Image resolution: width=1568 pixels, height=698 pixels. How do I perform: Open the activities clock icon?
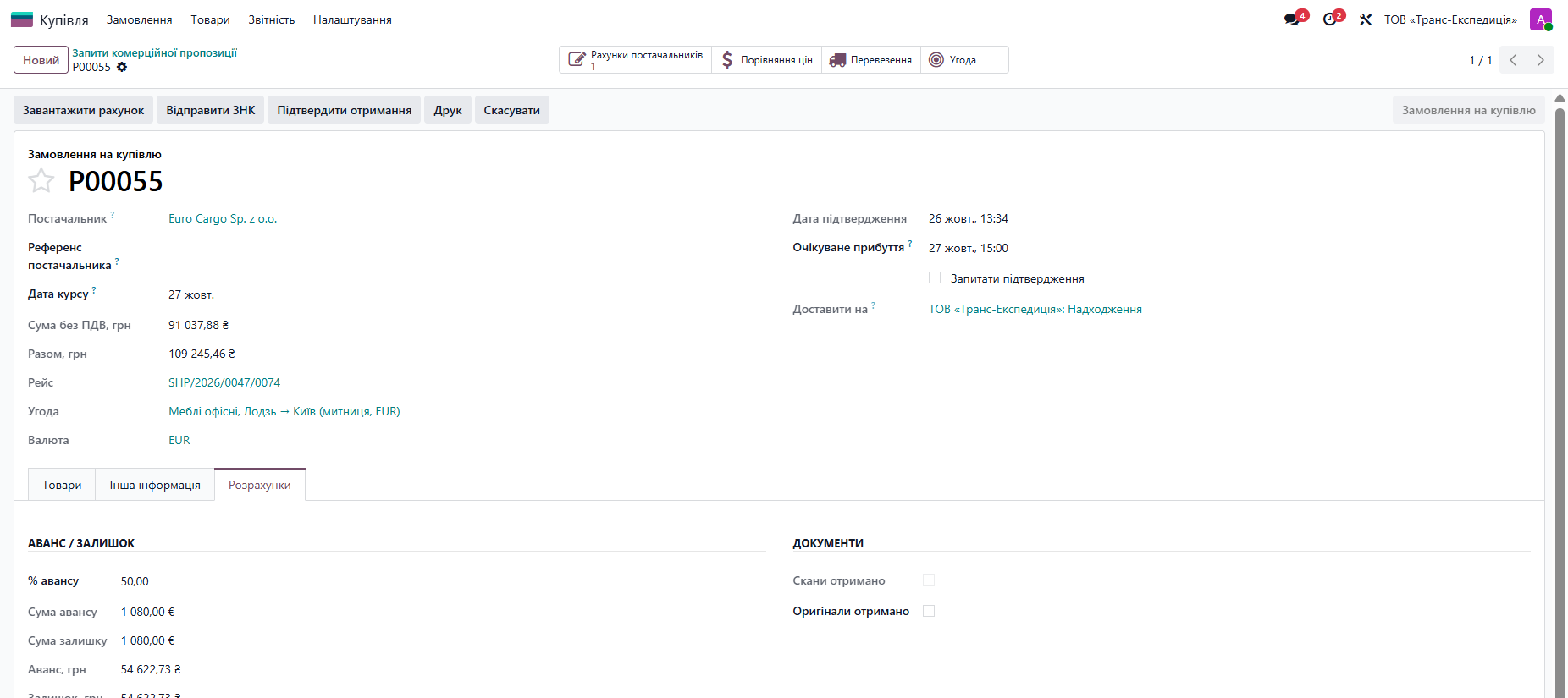coord(1330,19)
